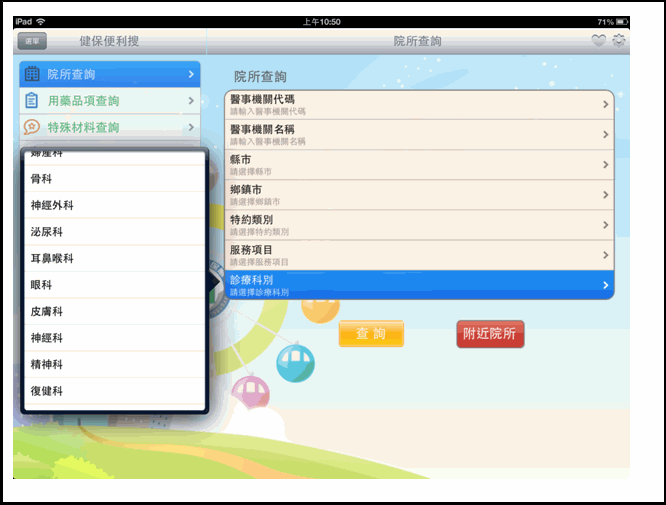Click the 特殊材料查詢 speech bubble icon
The width and height of the screenshot is (666, 505).
point(32,127)
